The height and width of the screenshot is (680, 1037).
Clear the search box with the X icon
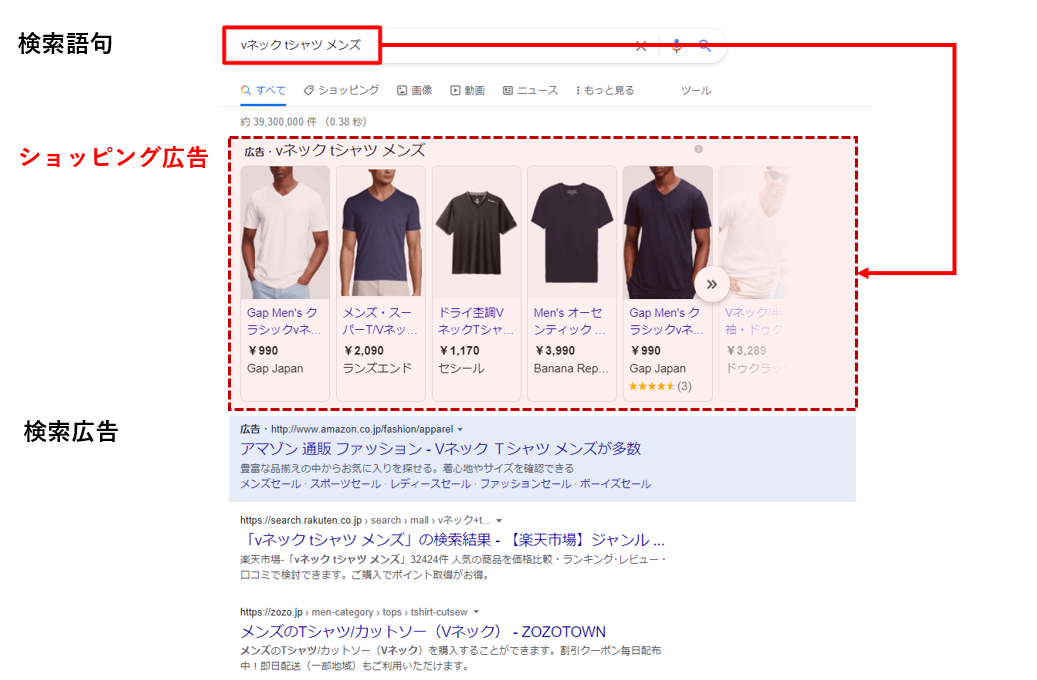pyautogui.click(x=641, y=46)
